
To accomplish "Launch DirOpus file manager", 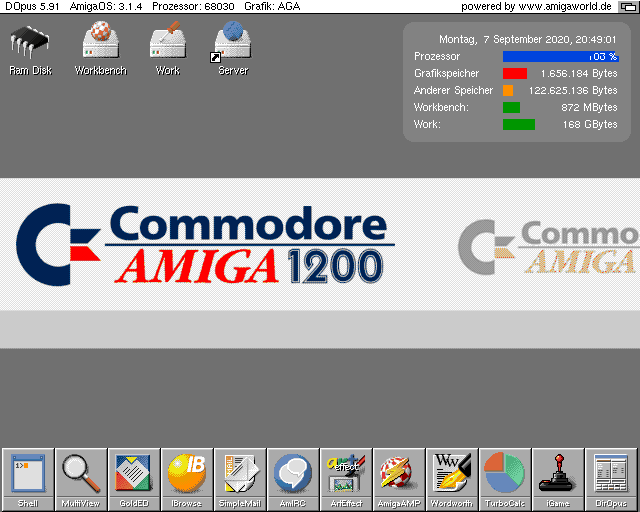I will click(x=611, y=479).
